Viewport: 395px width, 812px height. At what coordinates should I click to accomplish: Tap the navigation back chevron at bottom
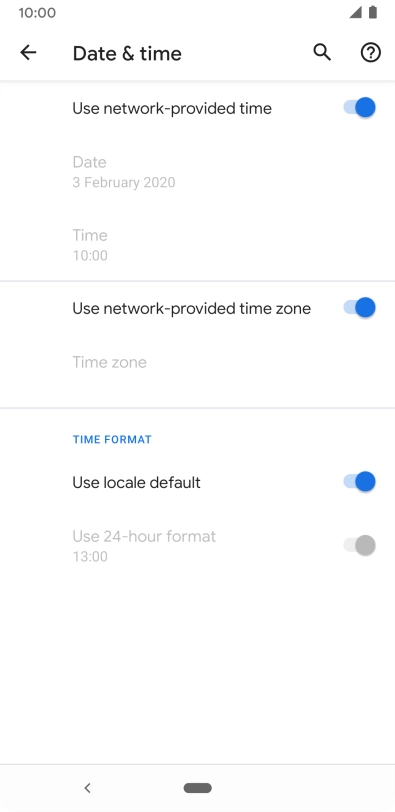point(87,788)
